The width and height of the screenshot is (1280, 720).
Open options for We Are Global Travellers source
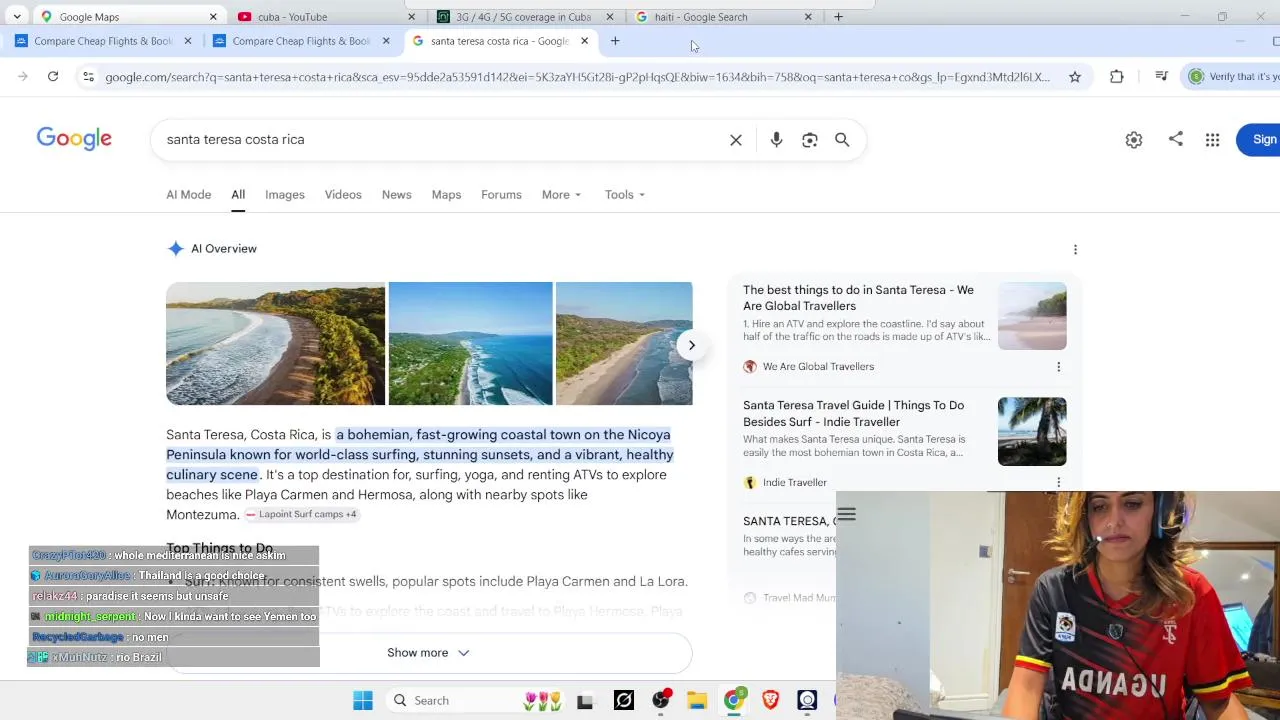coord(1058,367)
